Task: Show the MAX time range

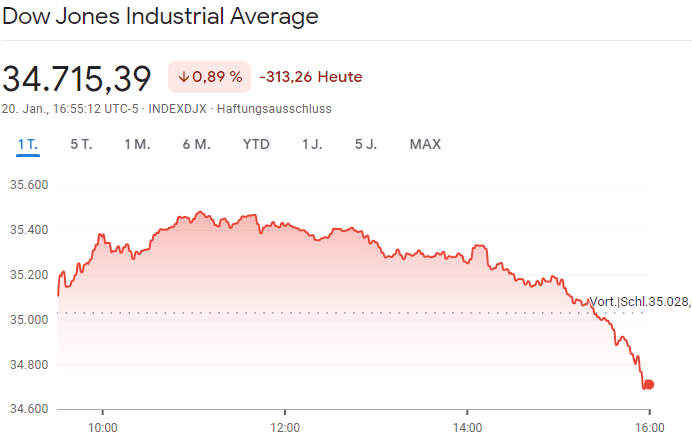Action: tap(425, 144)
